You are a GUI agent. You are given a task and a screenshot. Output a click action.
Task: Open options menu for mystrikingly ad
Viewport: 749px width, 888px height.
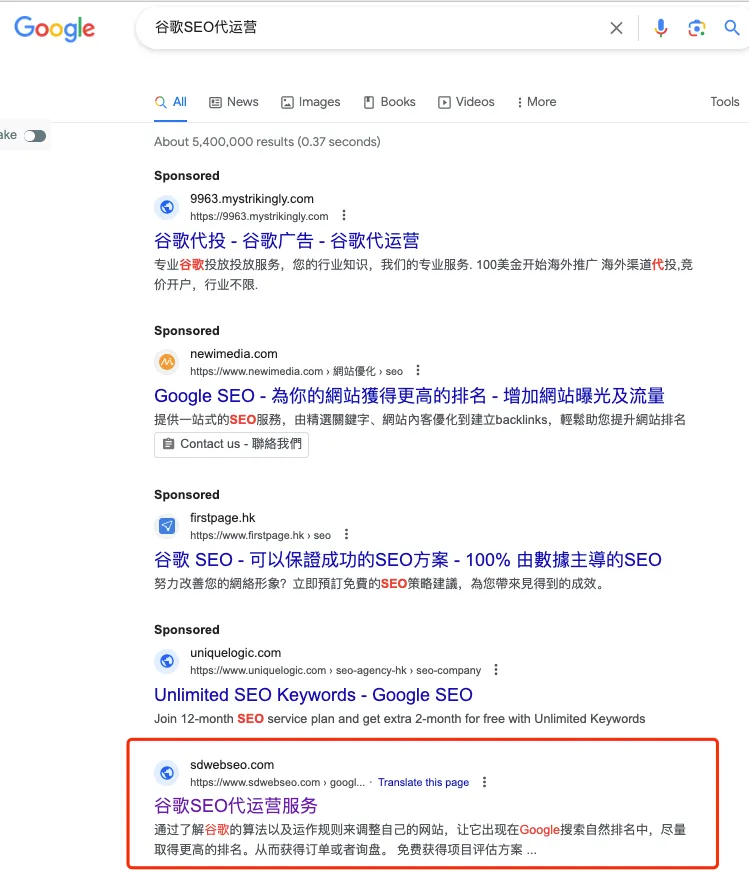344,216
